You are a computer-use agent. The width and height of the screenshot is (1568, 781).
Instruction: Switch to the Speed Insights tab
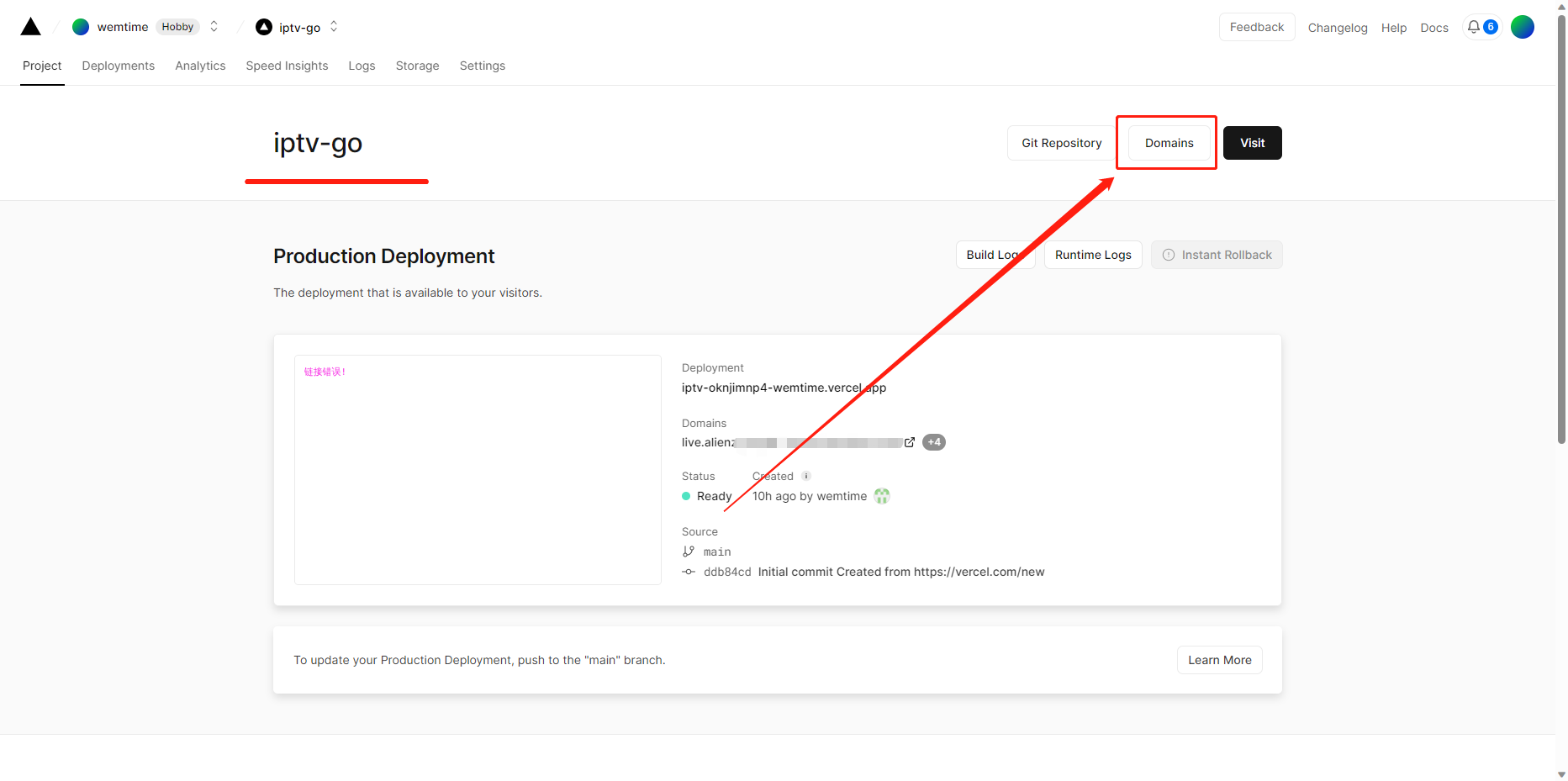pyautogui.click(x=287, y=66)
